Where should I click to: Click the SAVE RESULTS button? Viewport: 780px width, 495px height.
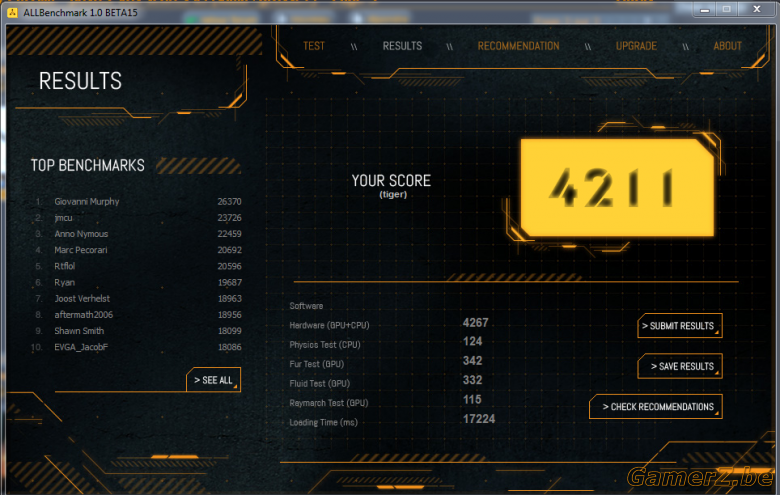(x=680, y=367)
